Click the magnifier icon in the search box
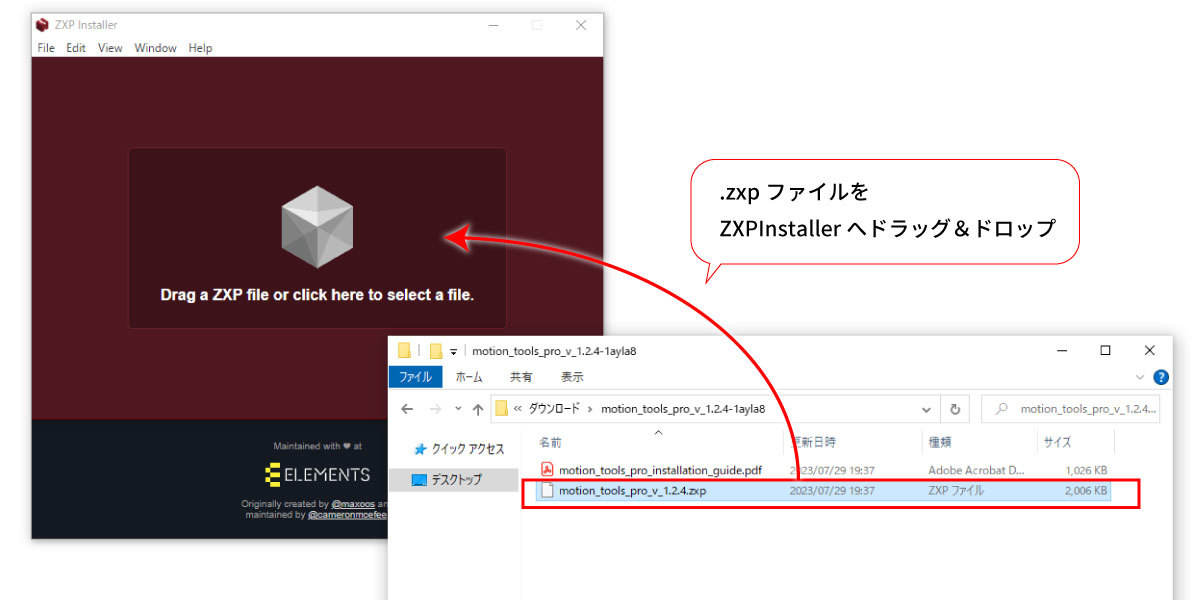 coord(1001,409)
